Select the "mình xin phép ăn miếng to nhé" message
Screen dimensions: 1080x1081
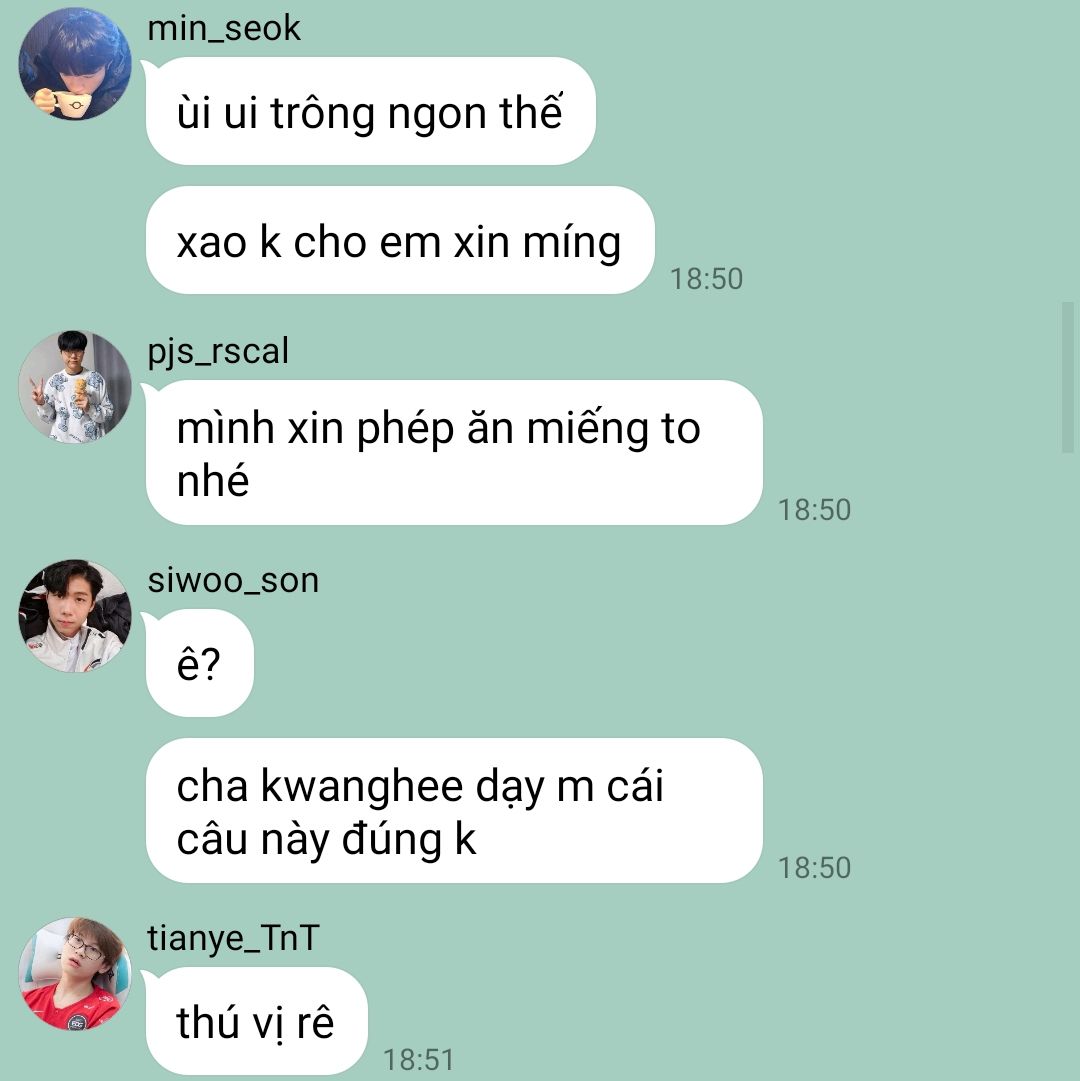coord(454,452)
